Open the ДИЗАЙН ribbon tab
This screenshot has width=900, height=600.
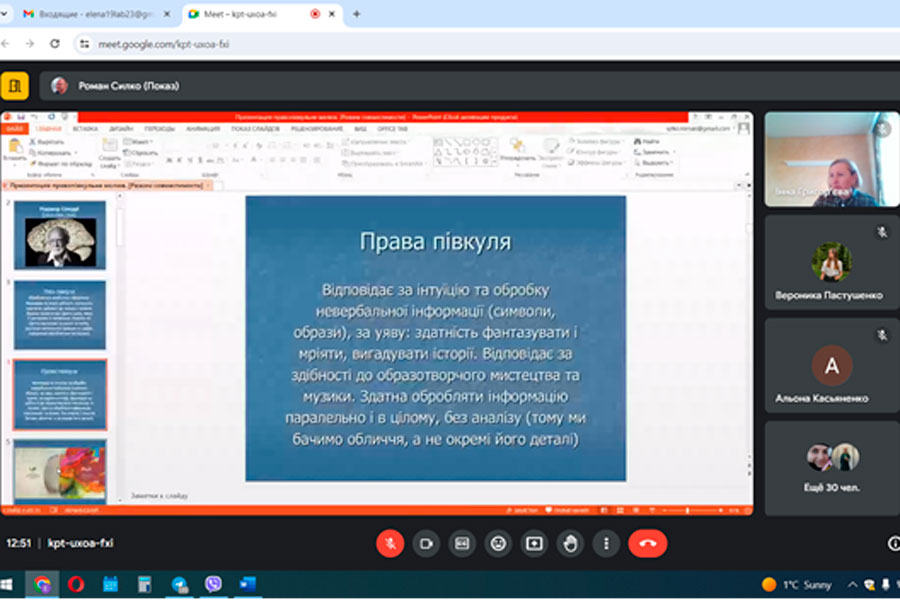[x=121, y=129]
